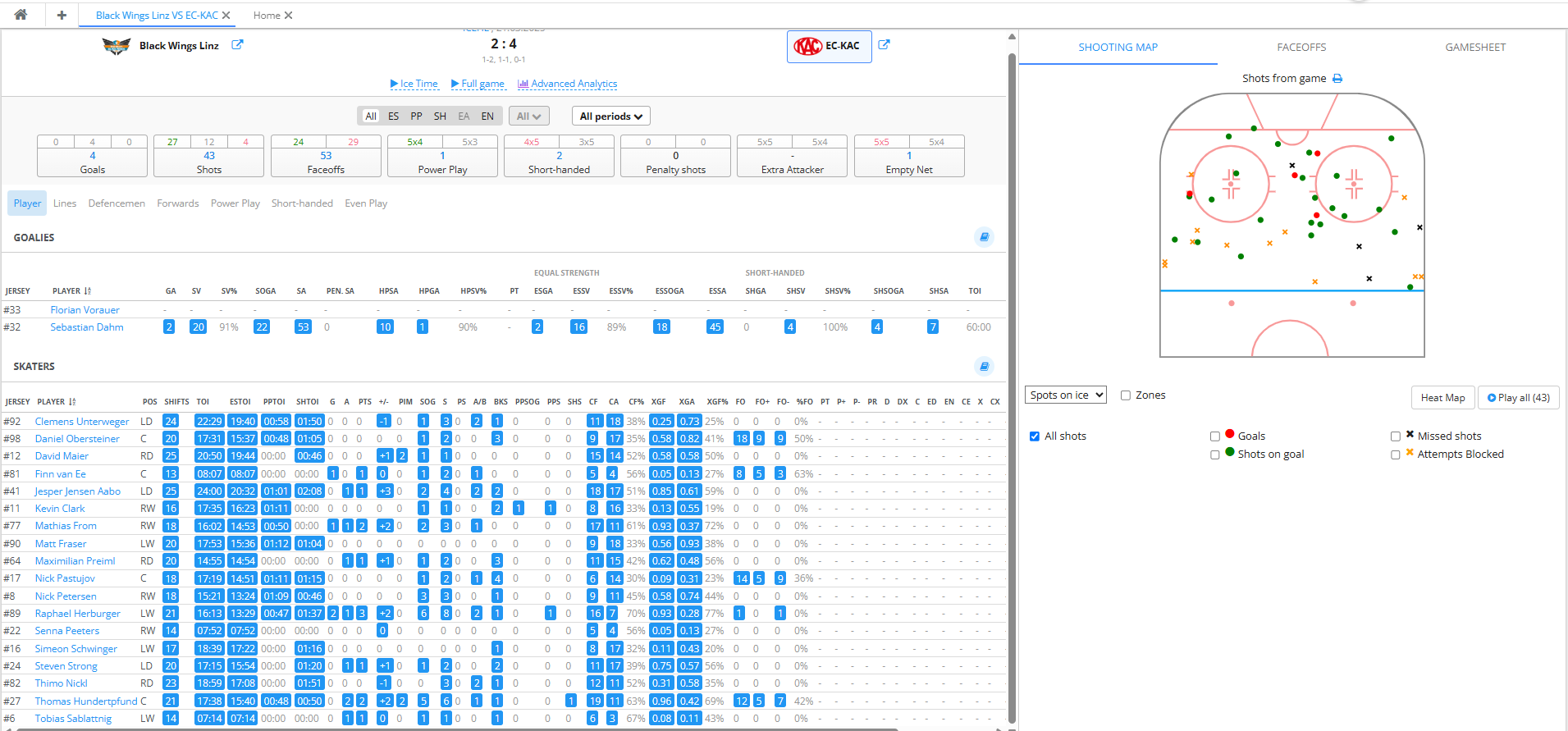1568x731 pixels.
Task: Click the Goalies section export icon
Action: (984, 237)
